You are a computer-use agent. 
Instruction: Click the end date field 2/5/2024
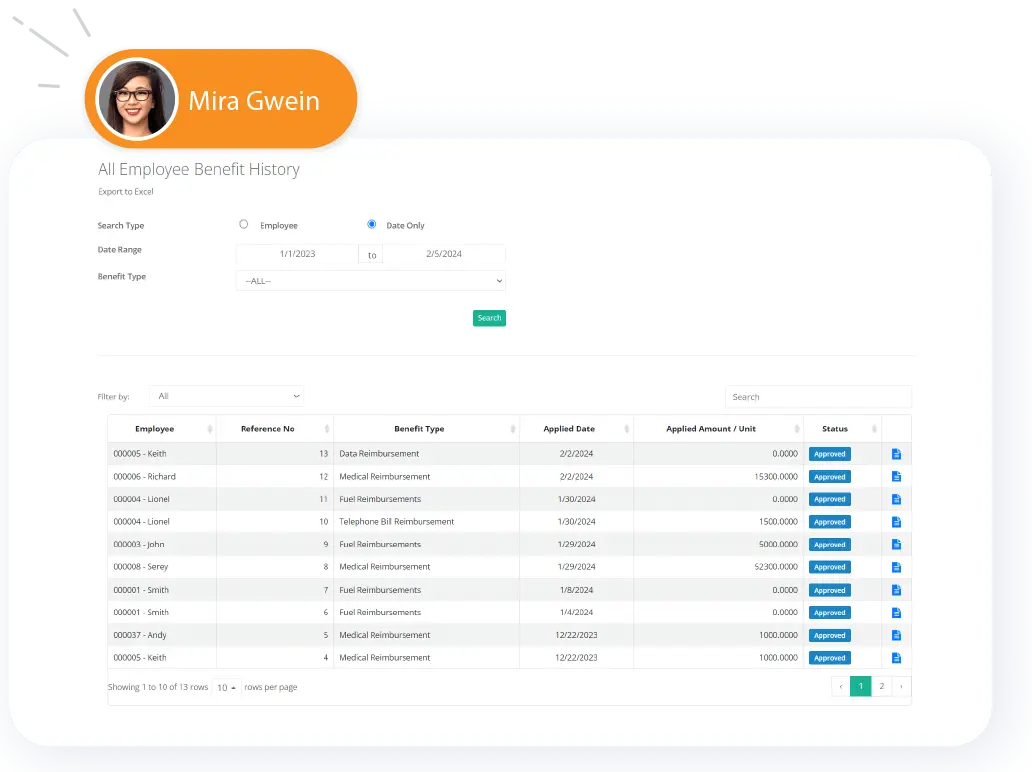coord(444,254)
